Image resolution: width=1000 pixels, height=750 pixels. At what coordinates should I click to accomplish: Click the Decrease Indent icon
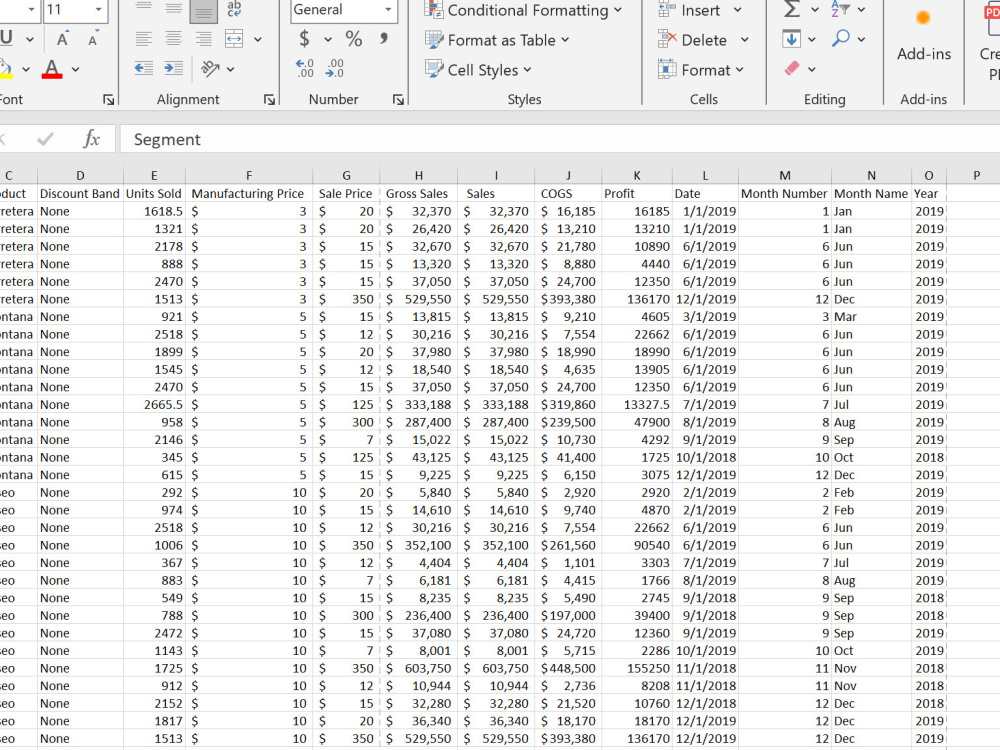coord(143,68)
